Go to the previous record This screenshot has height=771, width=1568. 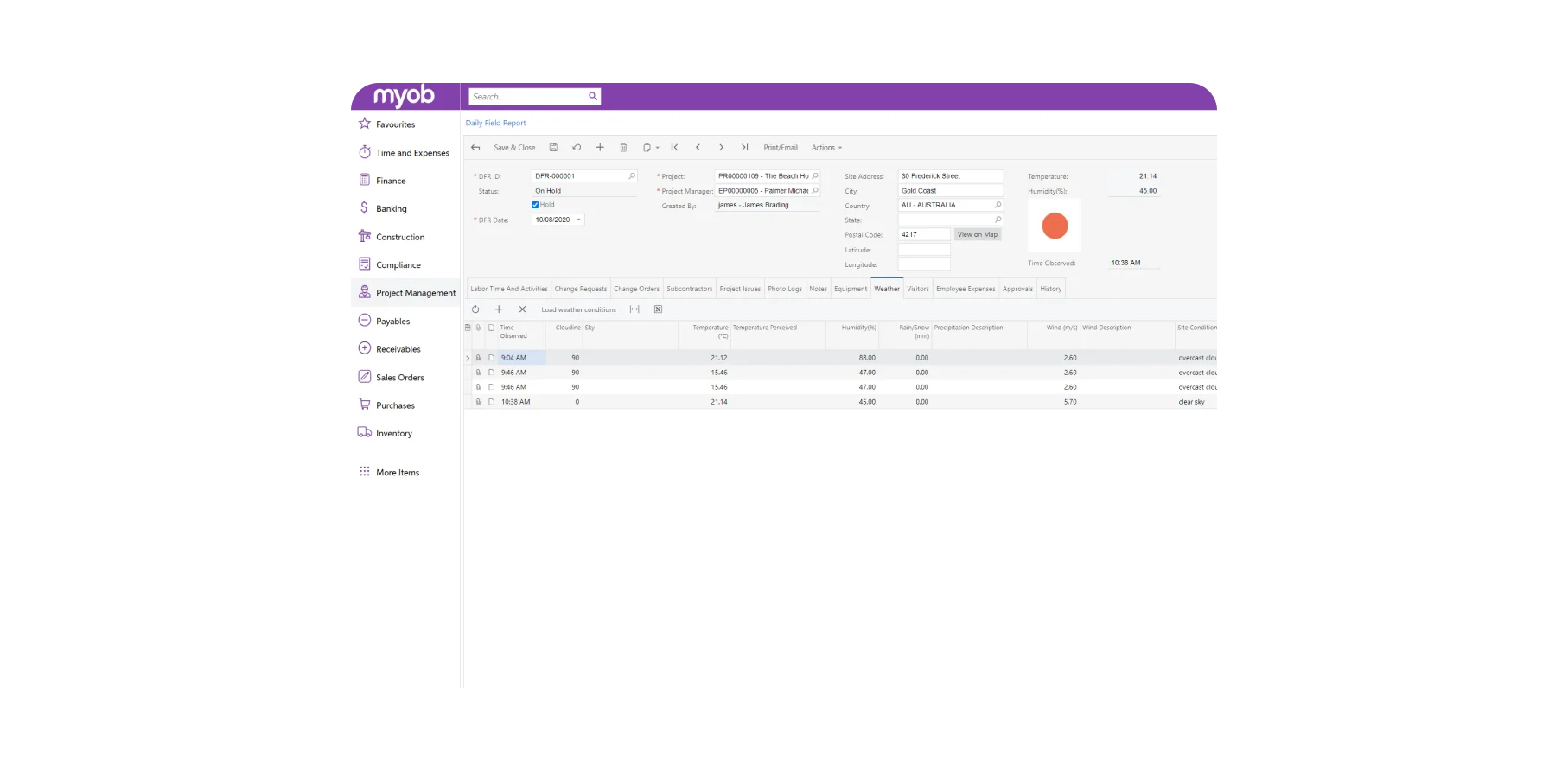698,148
